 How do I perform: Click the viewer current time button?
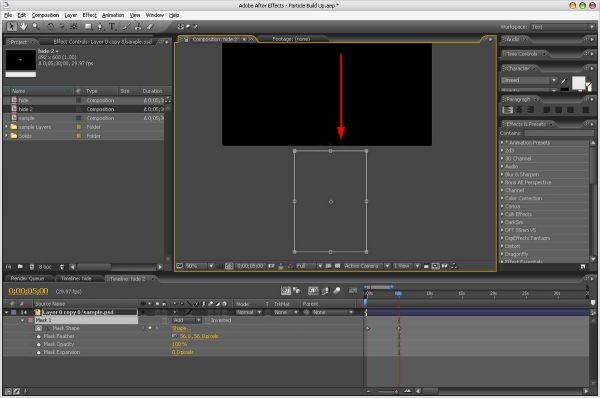(x=250, y=266)
